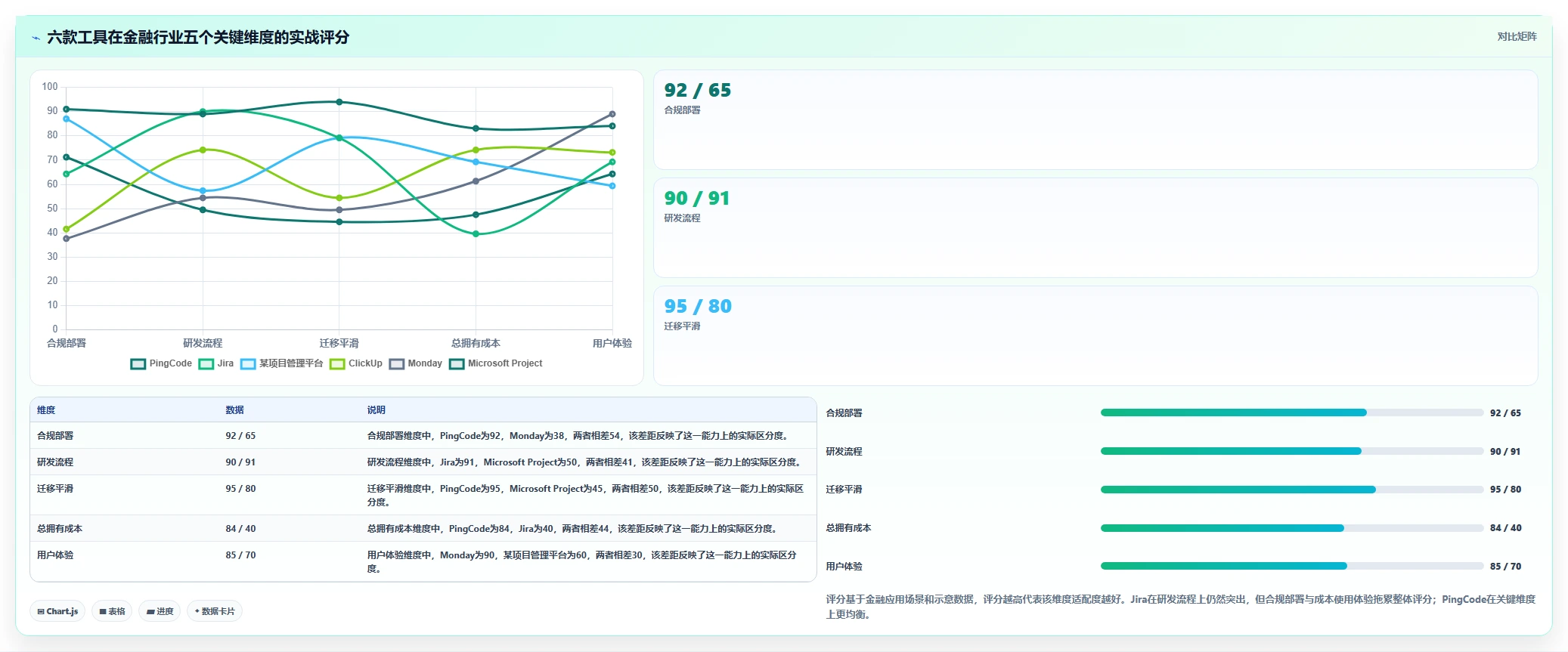Click the title icon beside 六款工具 heading
The width and height of the screenshot is (1568, 652).
pos(36,38)
